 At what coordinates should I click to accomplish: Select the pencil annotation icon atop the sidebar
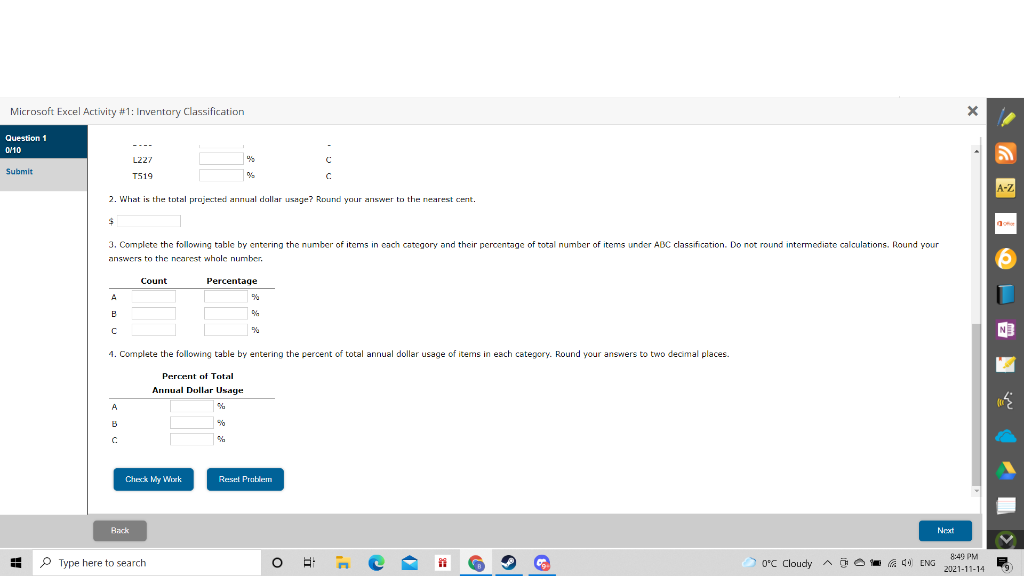click(1007, 117)
